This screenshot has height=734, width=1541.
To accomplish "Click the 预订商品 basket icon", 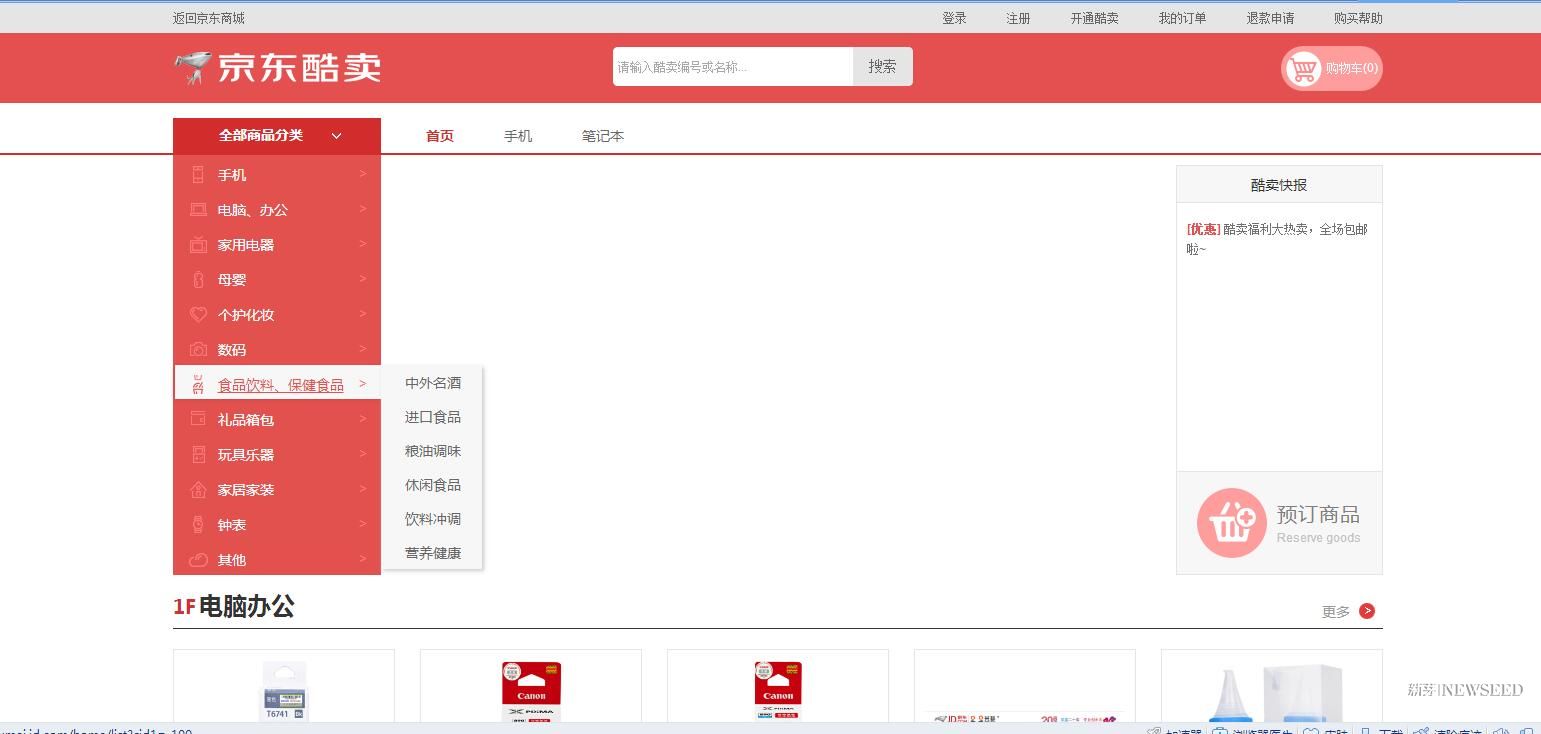I will 1231,523.
